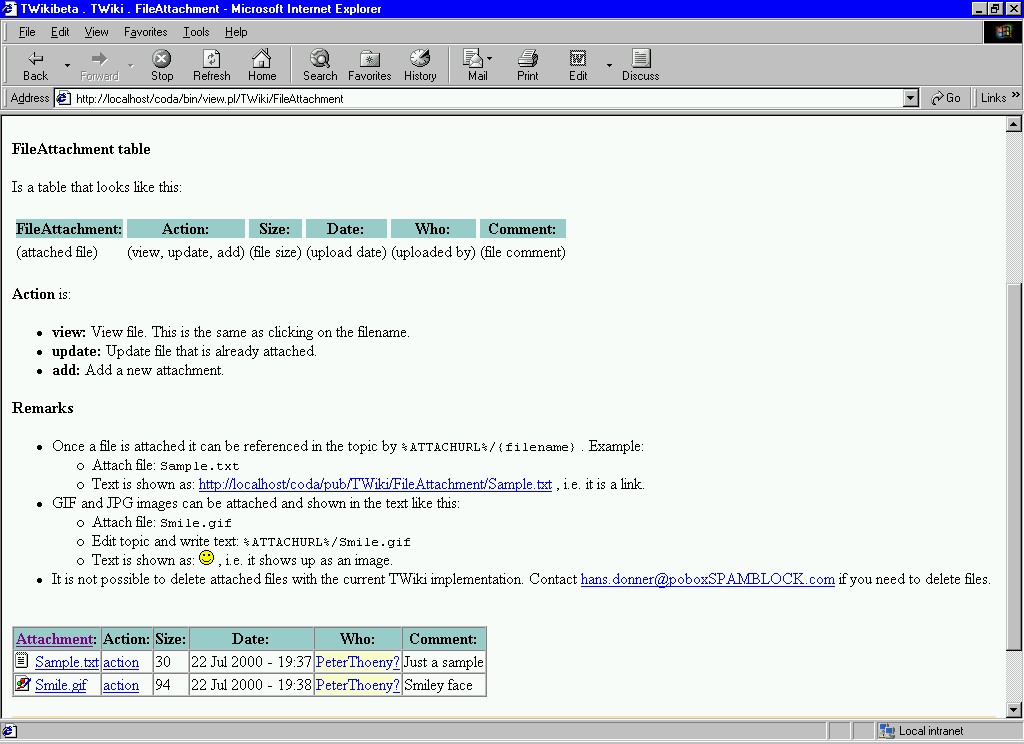Click the Back navigation button
The height and width of the screenshot is (744, 1024).
(35, 65)
